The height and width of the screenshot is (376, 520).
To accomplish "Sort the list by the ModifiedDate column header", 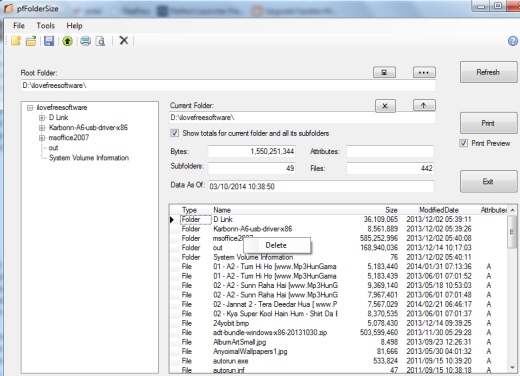I will pyautogui.click(x=439, y=210).
